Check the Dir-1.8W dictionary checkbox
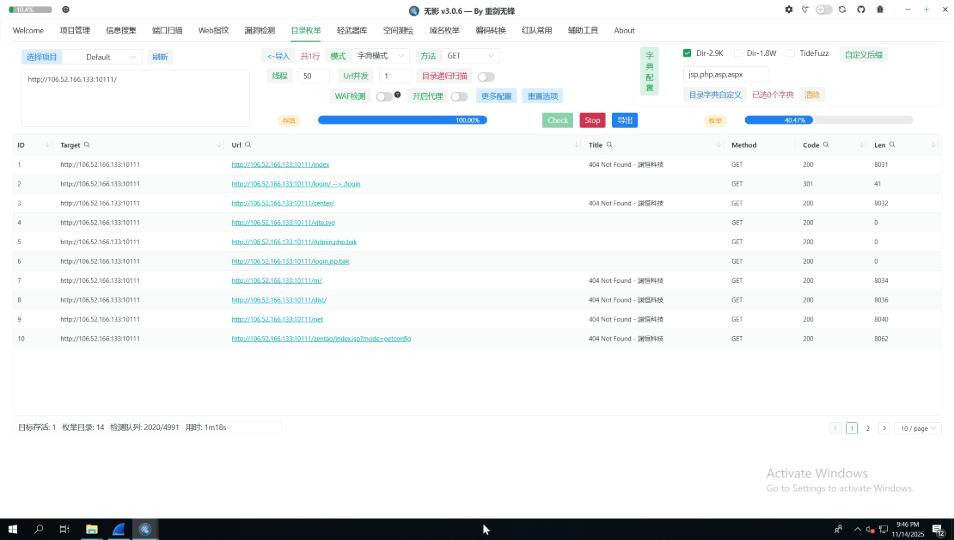This screenshot has width=954, height=540. point(738,53)
